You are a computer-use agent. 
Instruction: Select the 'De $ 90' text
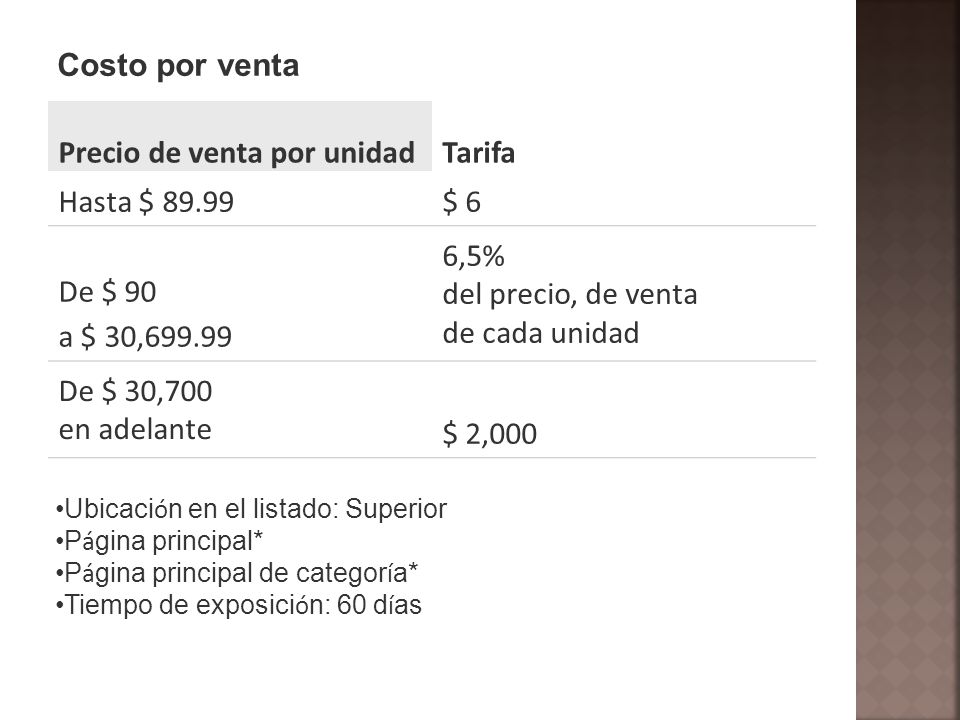pos(108,292)
